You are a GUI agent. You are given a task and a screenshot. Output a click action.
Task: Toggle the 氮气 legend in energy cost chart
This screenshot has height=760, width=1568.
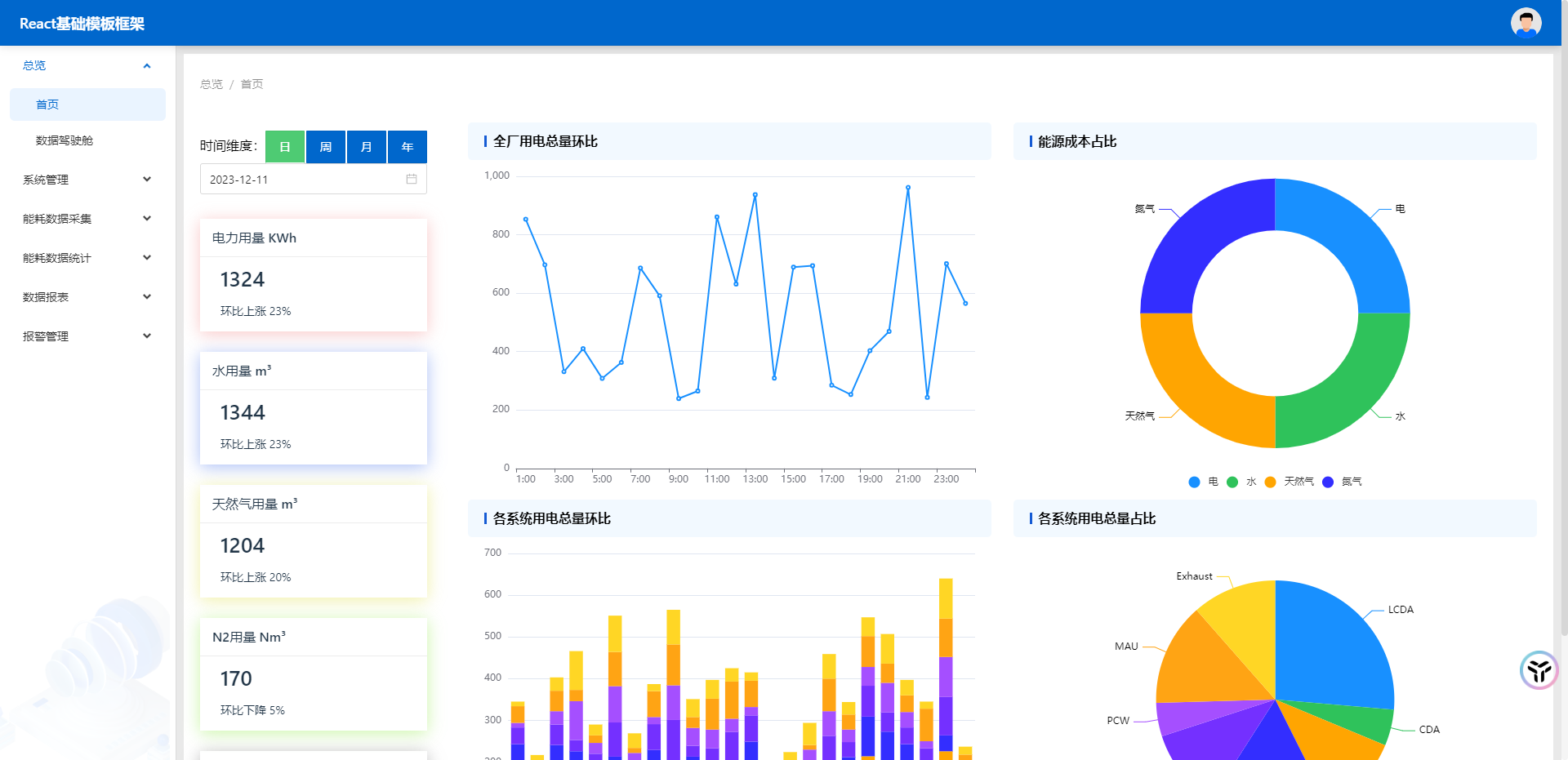pos(1342,482)
